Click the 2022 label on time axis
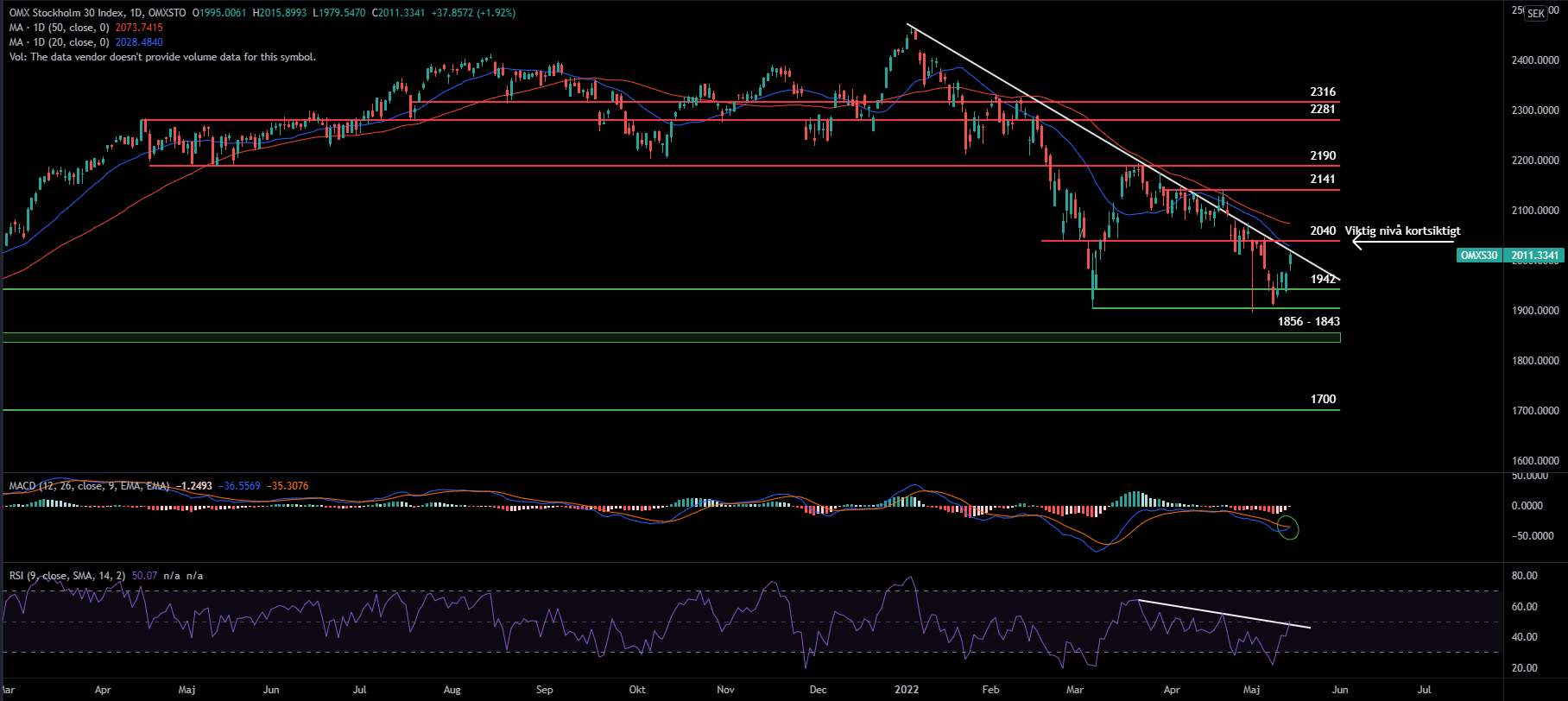 point(906,690)
